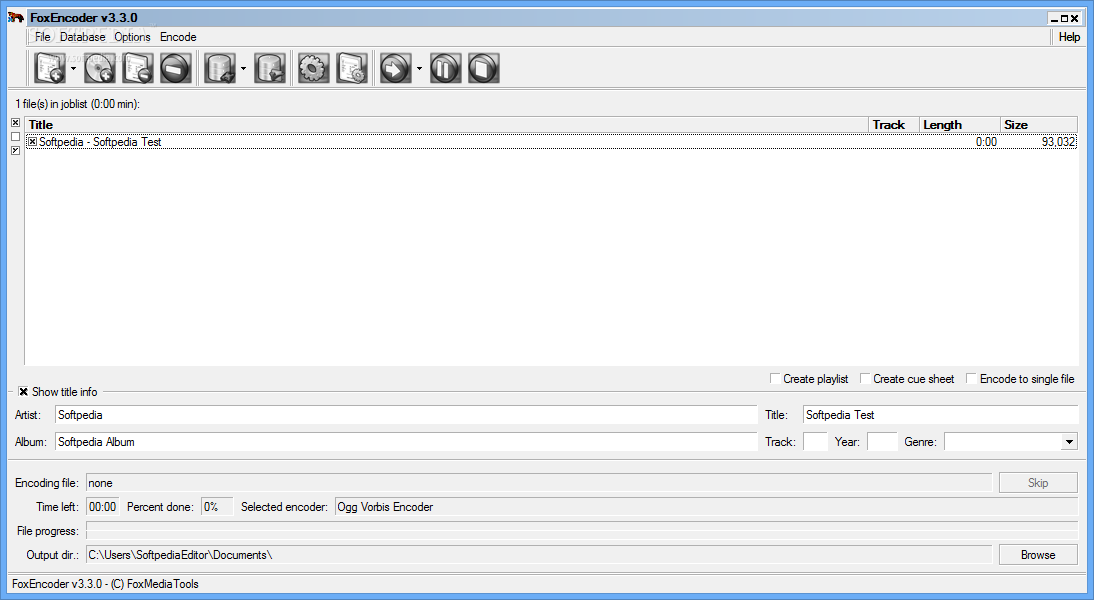Click the Track number input field
The image size is (1094, 600).
[815, 442]
